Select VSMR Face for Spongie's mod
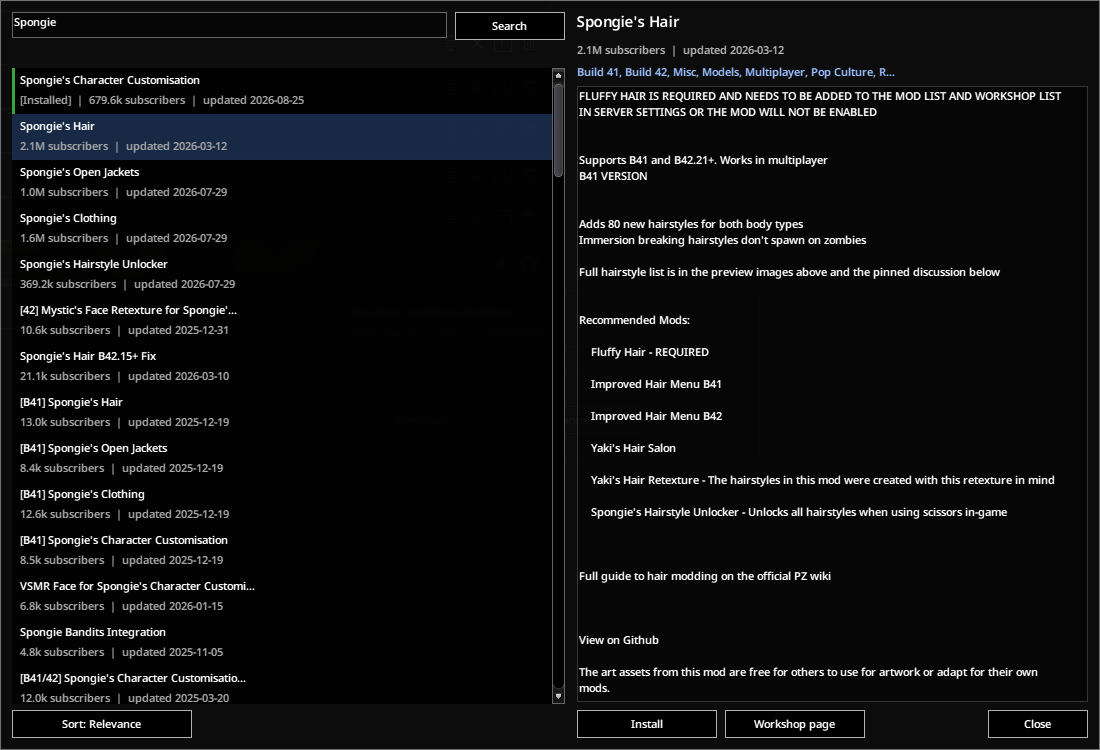The width and height of the screenshot is (1100, 750). pos(282,596)
